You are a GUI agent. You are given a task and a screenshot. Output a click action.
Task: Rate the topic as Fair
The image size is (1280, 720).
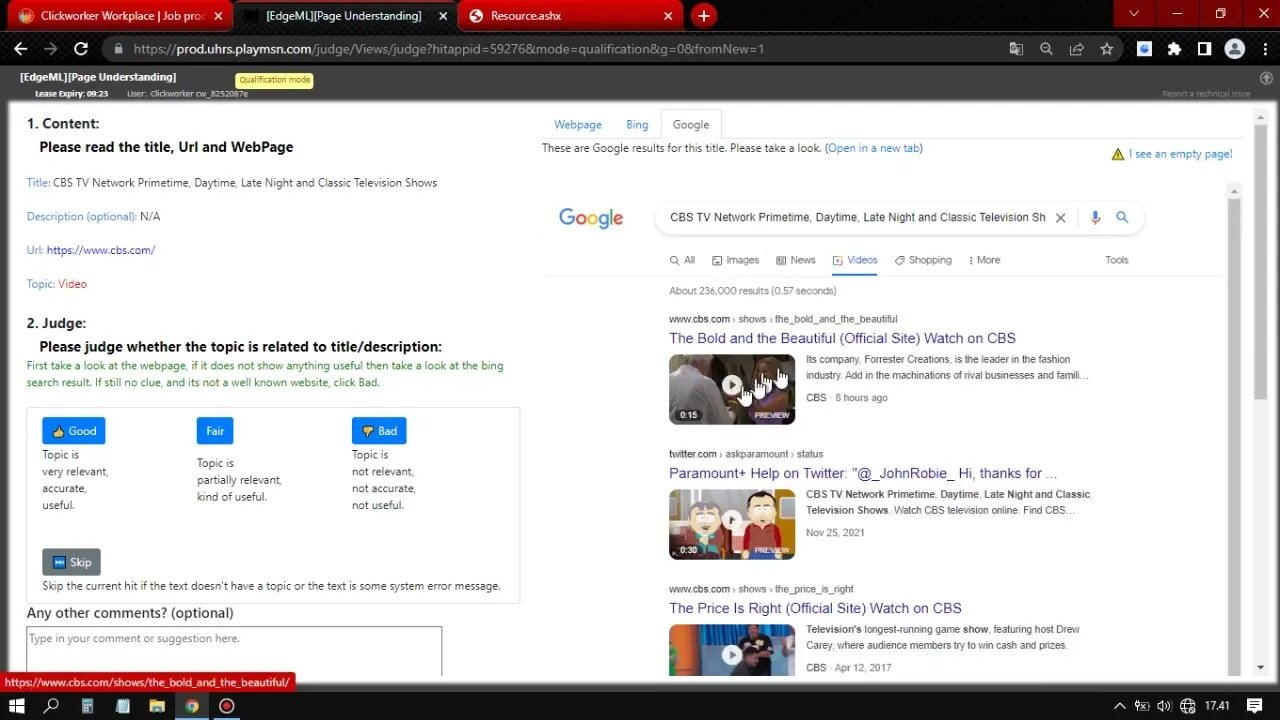215,431
